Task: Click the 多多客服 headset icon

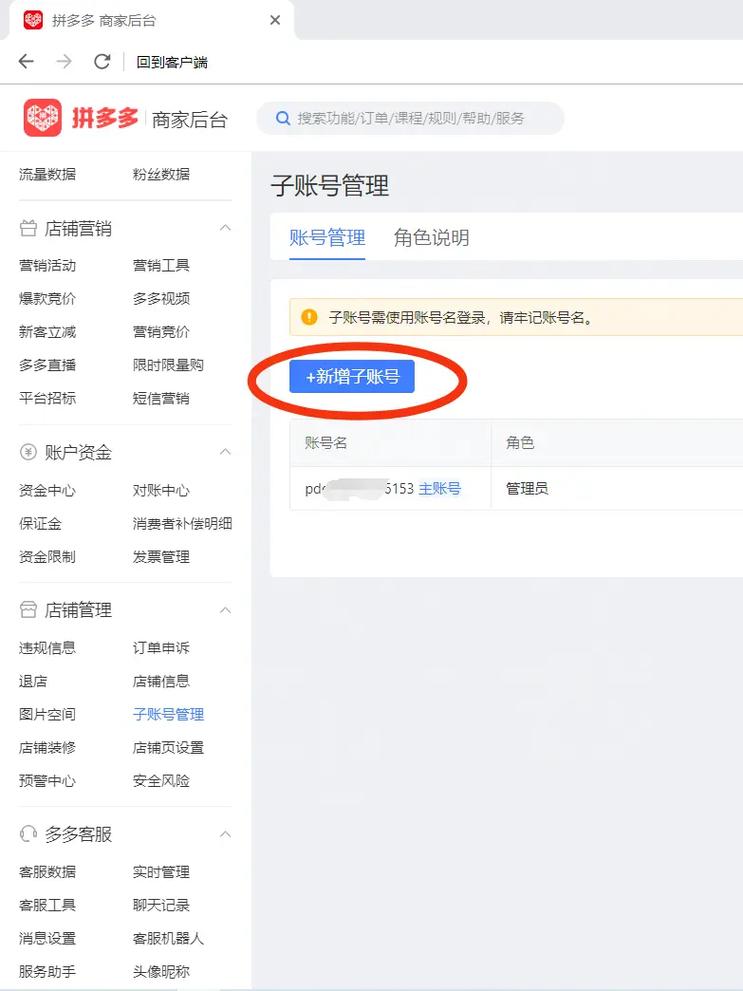Action: [x=28, y=834]
